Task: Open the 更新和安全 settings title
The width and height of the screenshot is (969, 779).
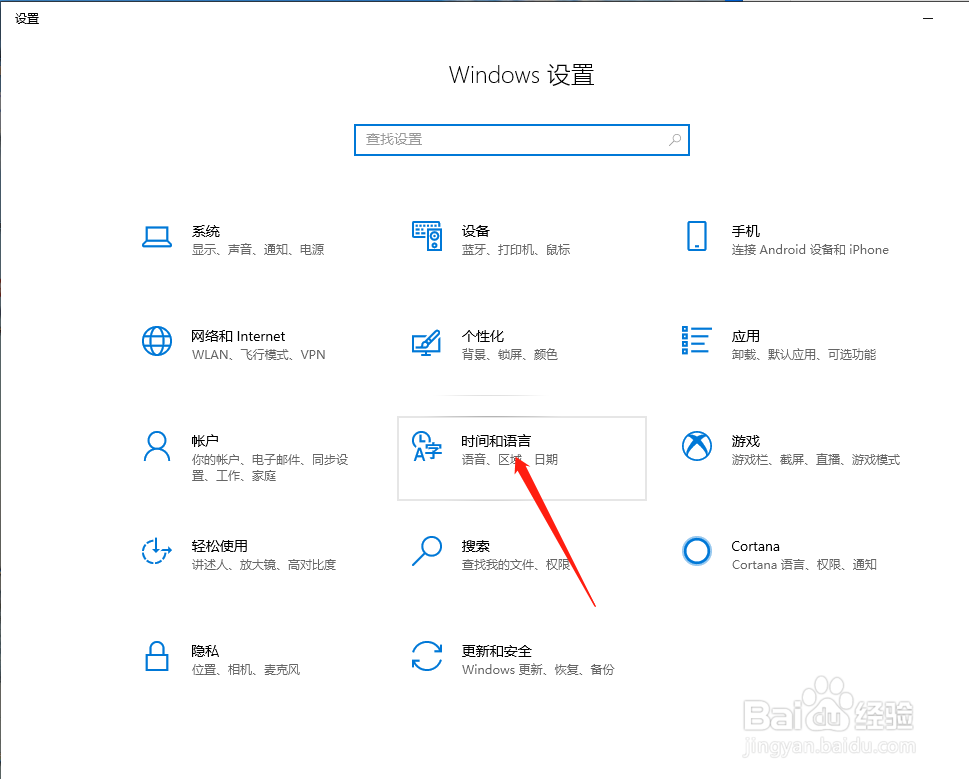Action: coord(496,651)
